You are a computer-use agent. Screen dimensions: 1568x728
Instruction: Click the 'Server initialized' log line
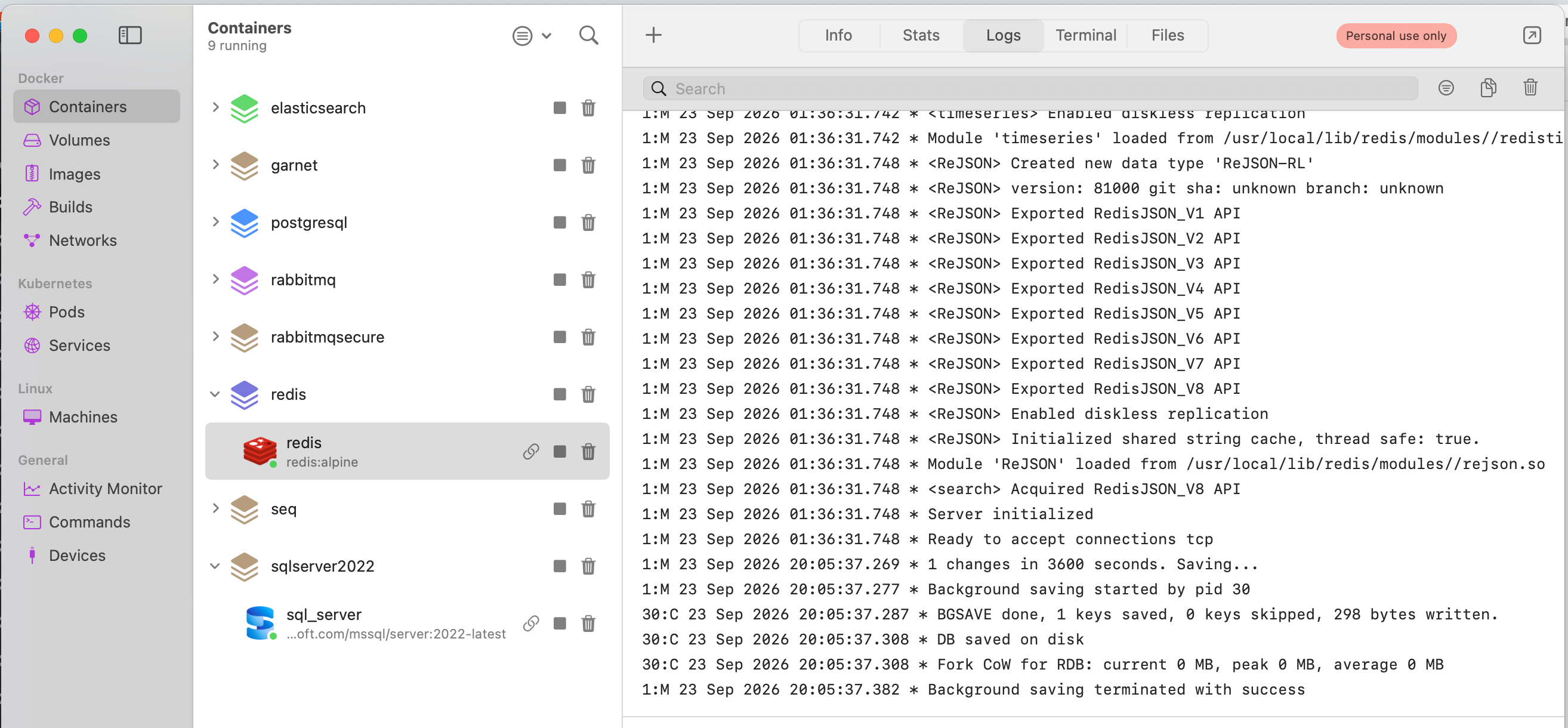click(868, 514)
